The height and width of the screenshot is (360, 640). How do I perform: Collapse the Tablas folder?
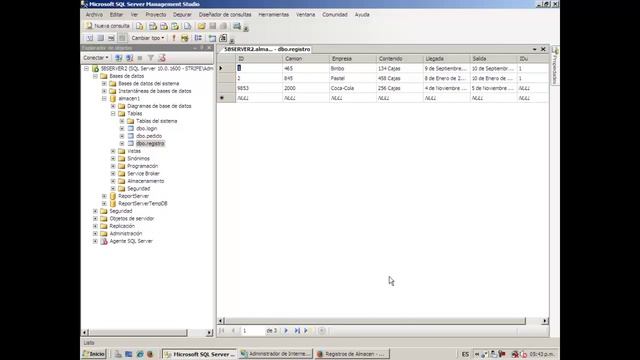(x=113, y=113)
